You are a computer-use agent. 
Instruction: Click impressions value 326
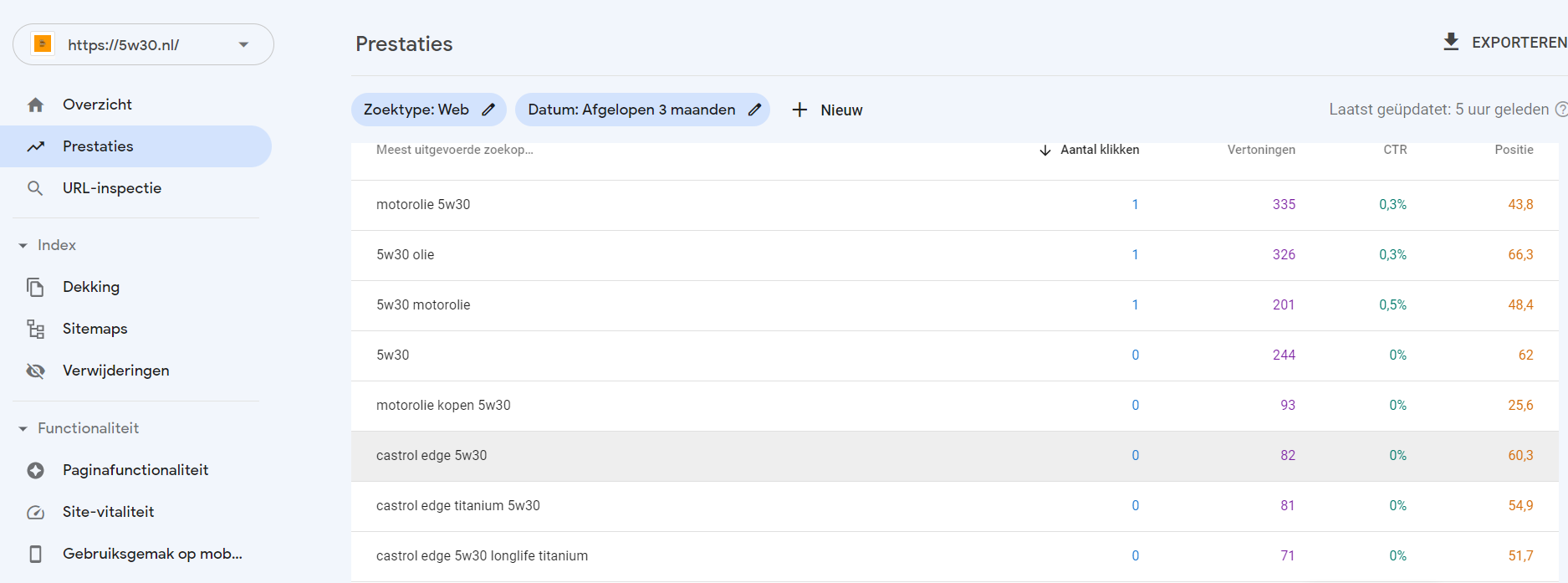click(x=1284, y=255)
